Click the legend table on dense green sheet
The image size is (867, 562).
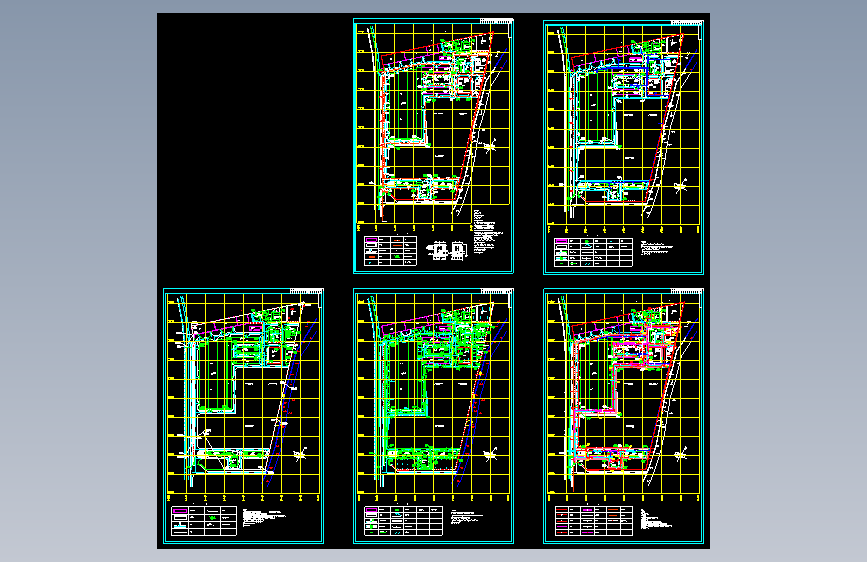[x=403, y=521]
